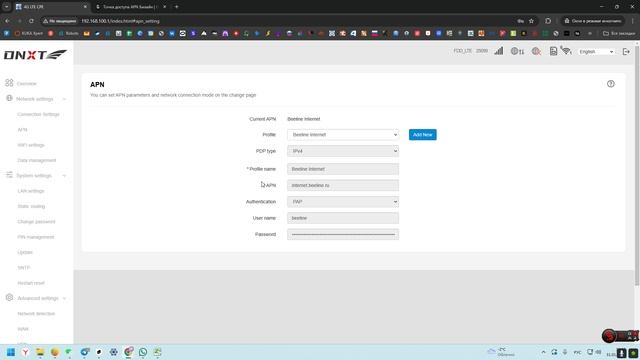Open WiFi settings in the sidebar

[31, 145]
